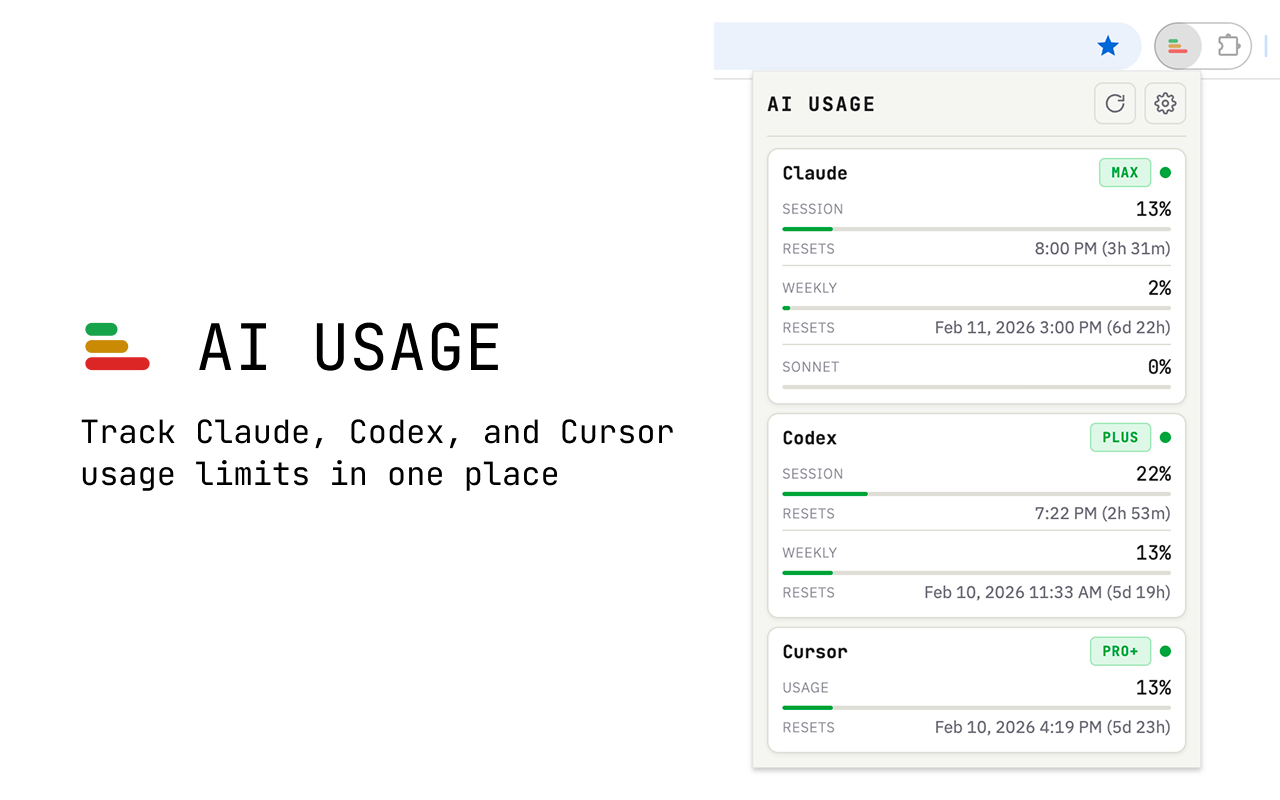Screen dimensions: 1280x800
Task: Click the Codex session progress bar
Action: coord(976,494)
